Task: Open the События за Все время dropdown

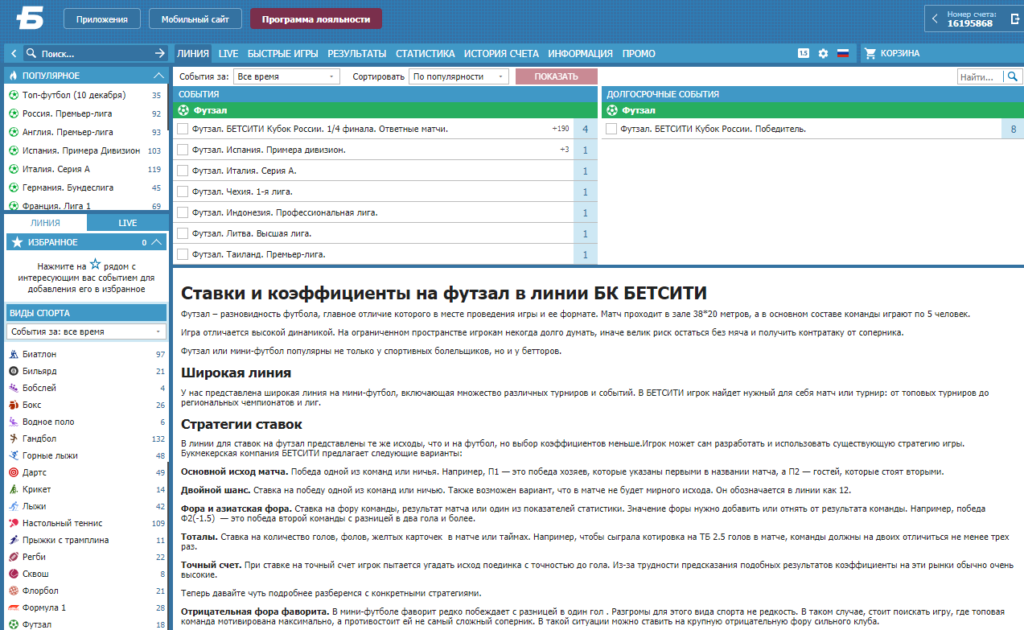Action: tap(287, 76)
